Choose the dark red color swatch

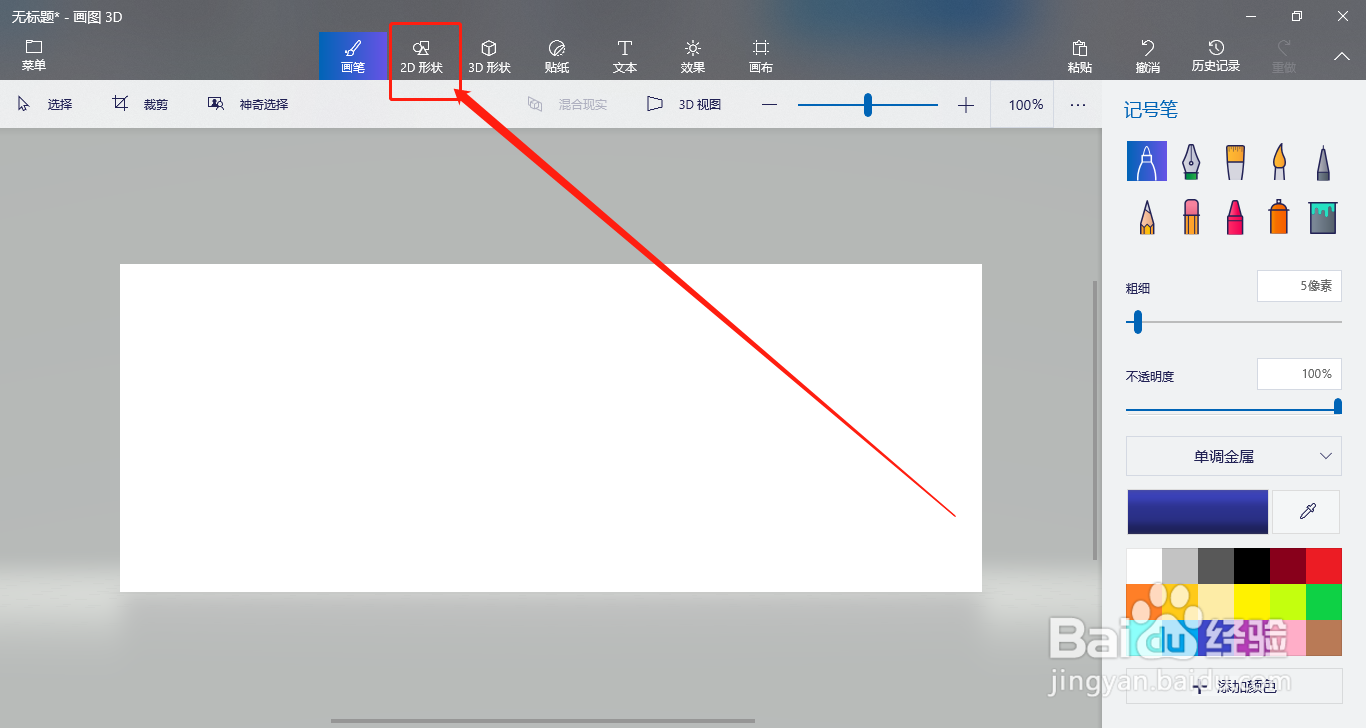1288,566
